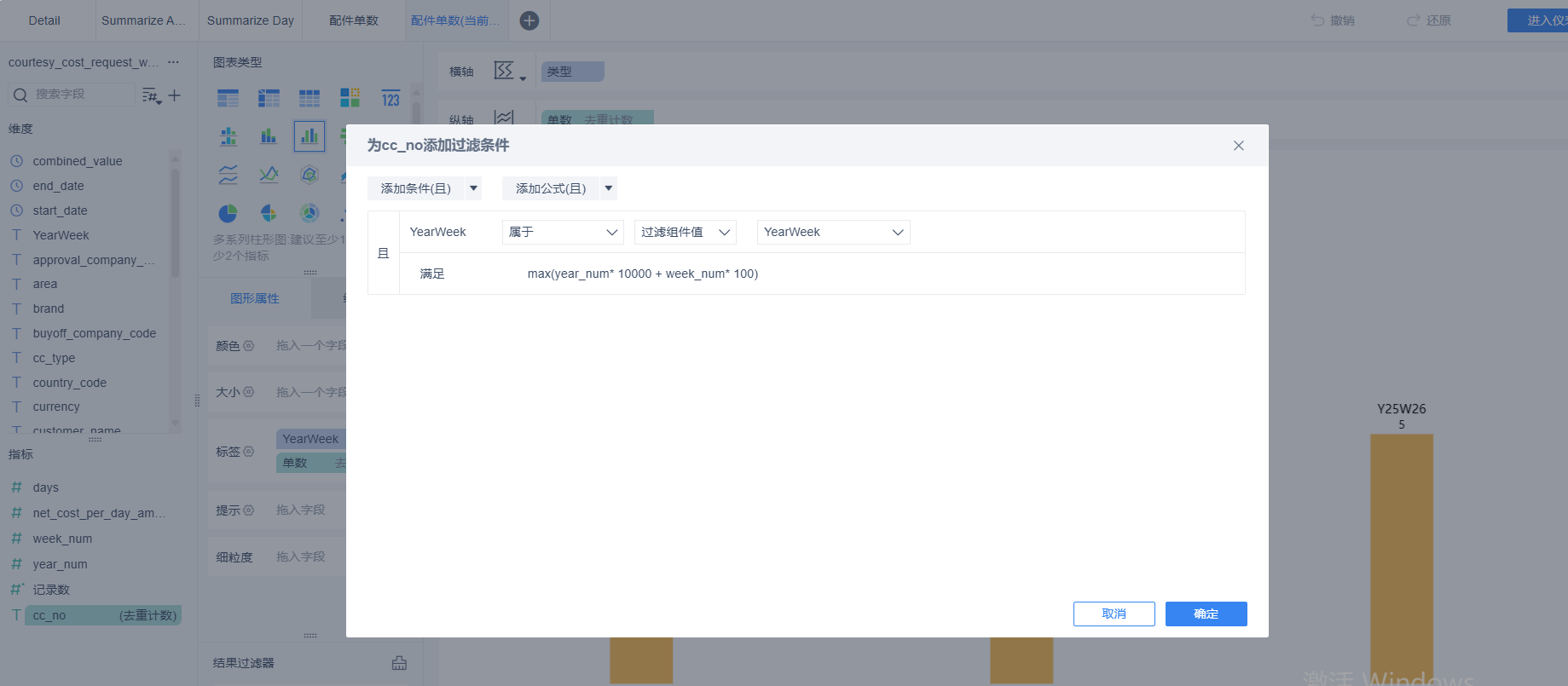Click the add-tab plus icon
The image size is (1568, 686).
coord(529,20)
